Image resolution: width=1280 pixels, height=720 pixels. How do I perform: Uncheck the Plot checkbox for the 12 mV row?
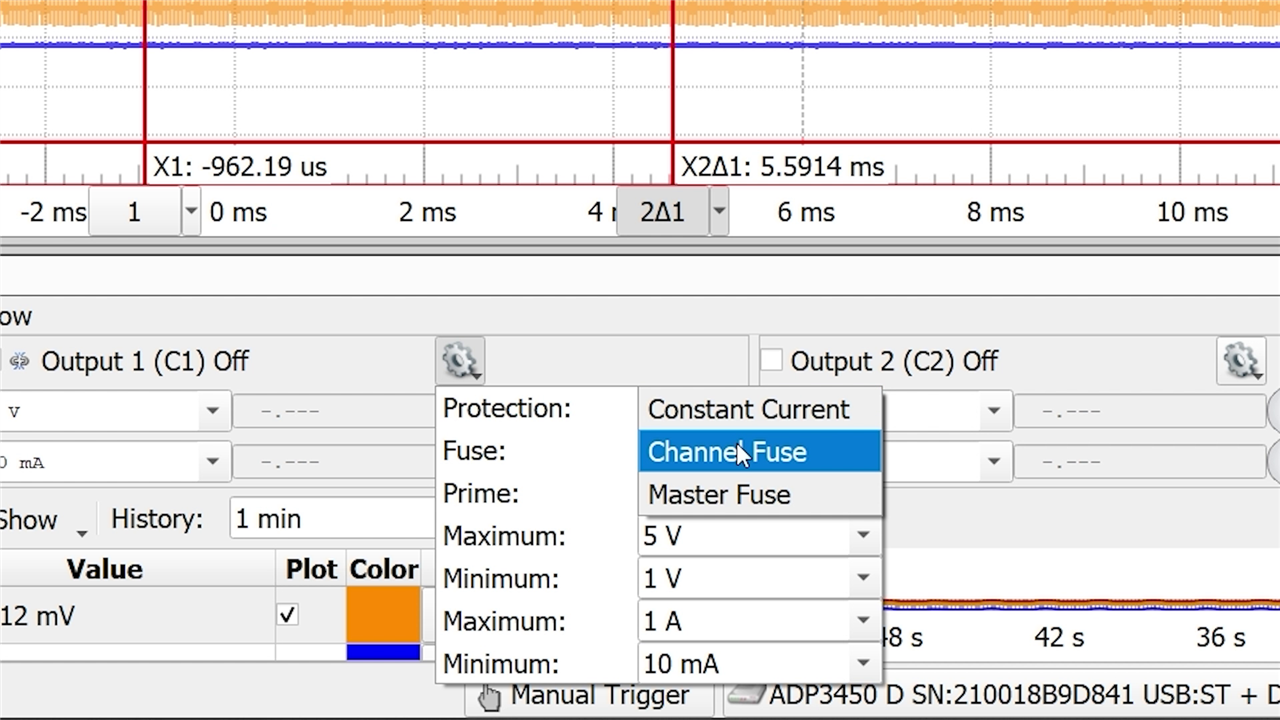point(287,615)
